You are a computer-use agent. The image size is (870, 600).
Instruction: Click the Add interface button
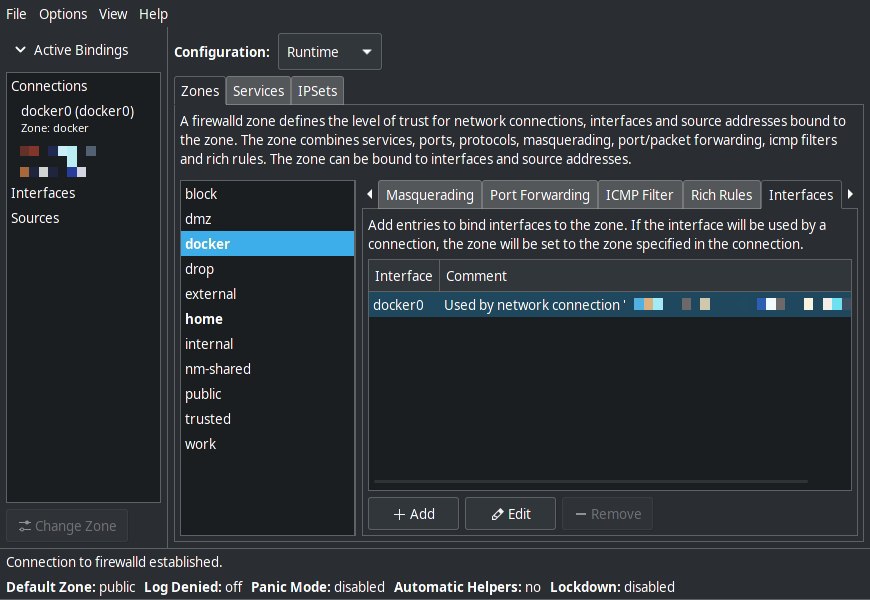[x=413, y=514]
